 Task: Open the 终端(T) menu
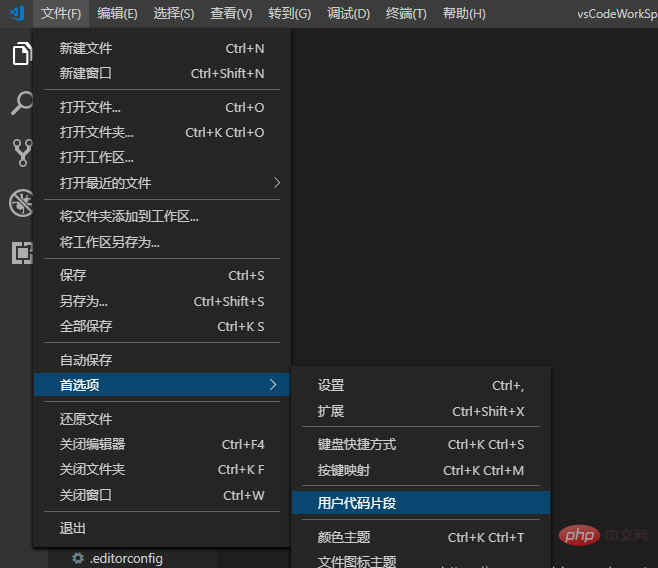pyautogui.click(x=406, y=14)
